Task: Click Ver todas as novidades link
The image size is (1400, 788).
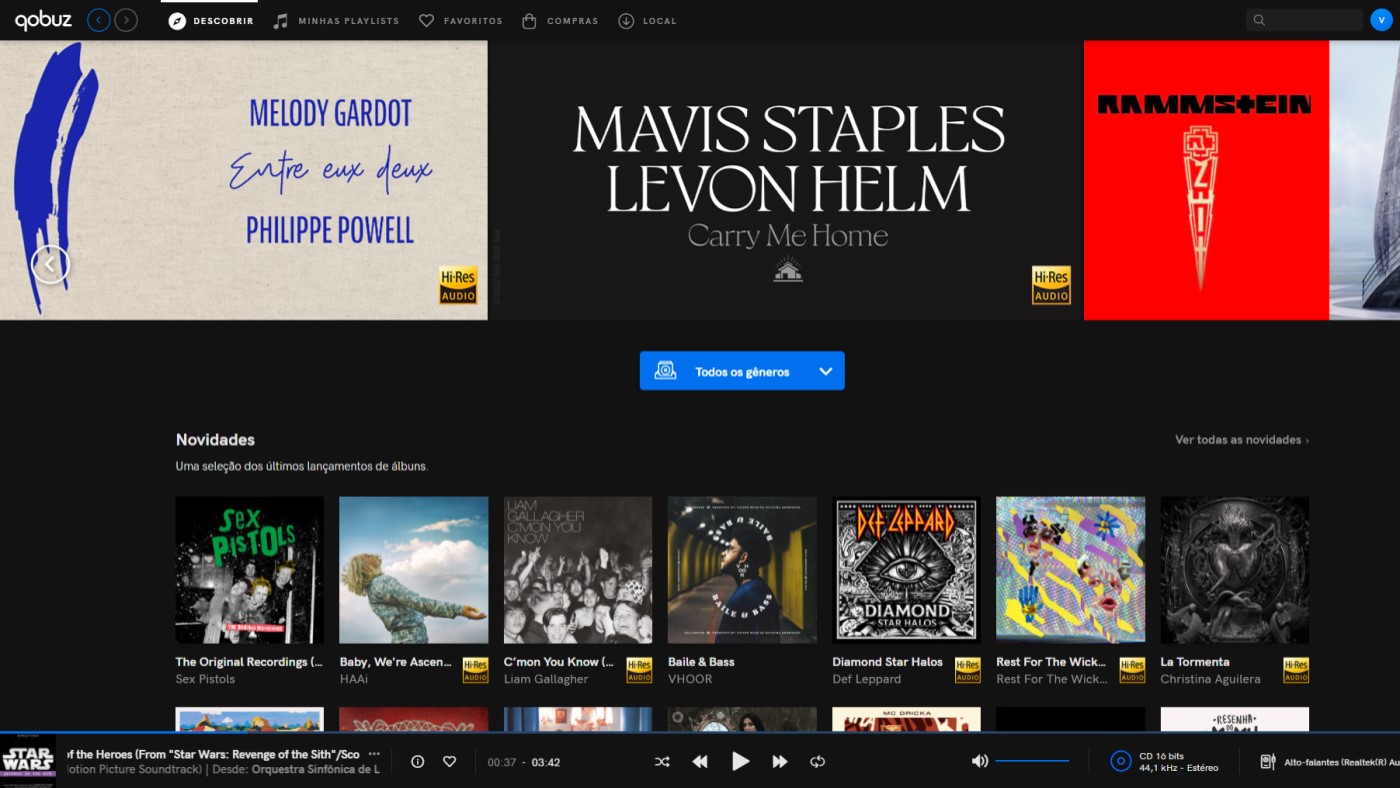Action: click(x=1241, y=440)
